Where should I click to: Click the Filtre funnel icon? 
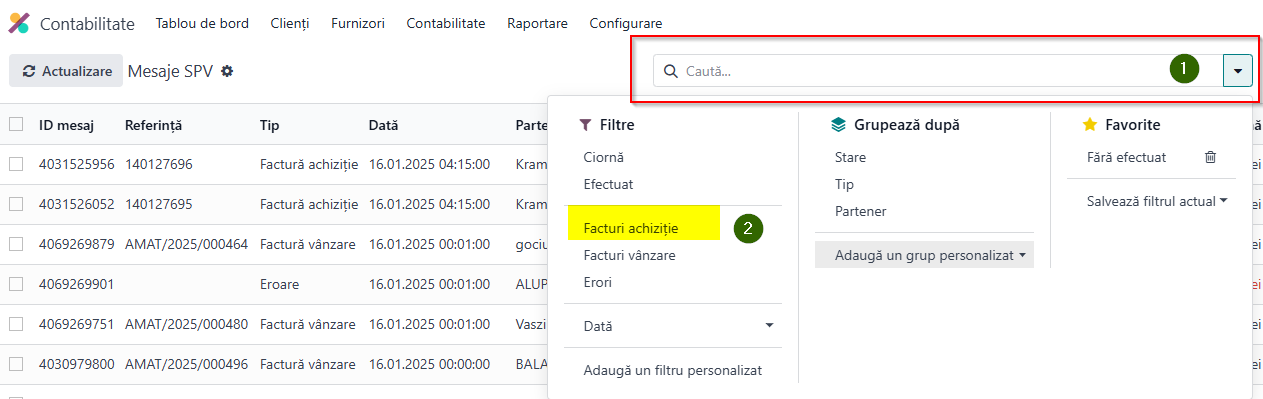click(585, 125)
